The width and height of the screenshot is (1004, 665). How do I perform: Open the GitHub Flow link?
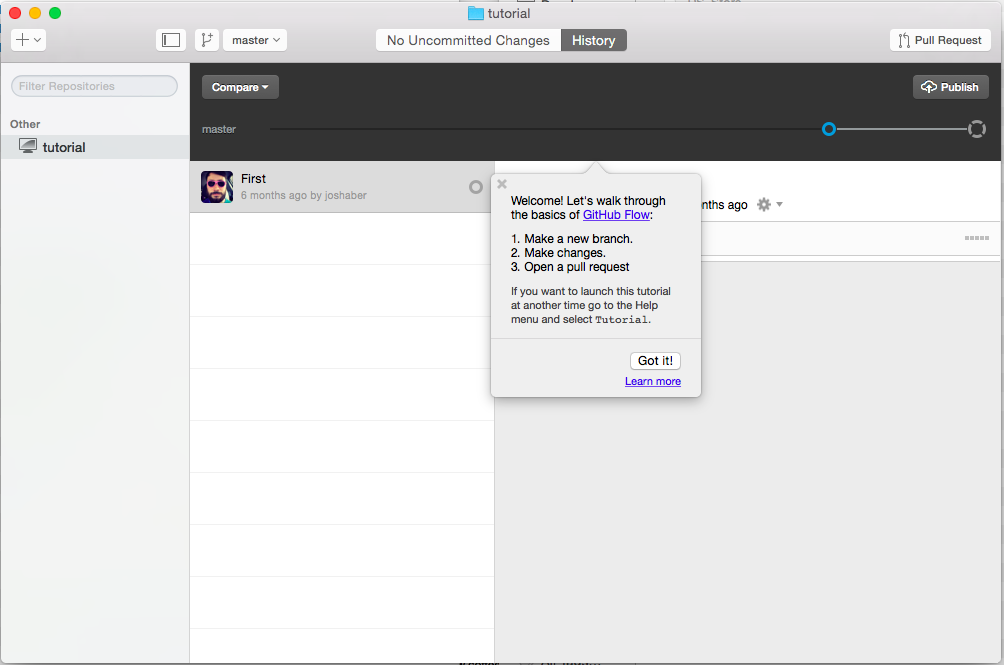pos(616,215)
